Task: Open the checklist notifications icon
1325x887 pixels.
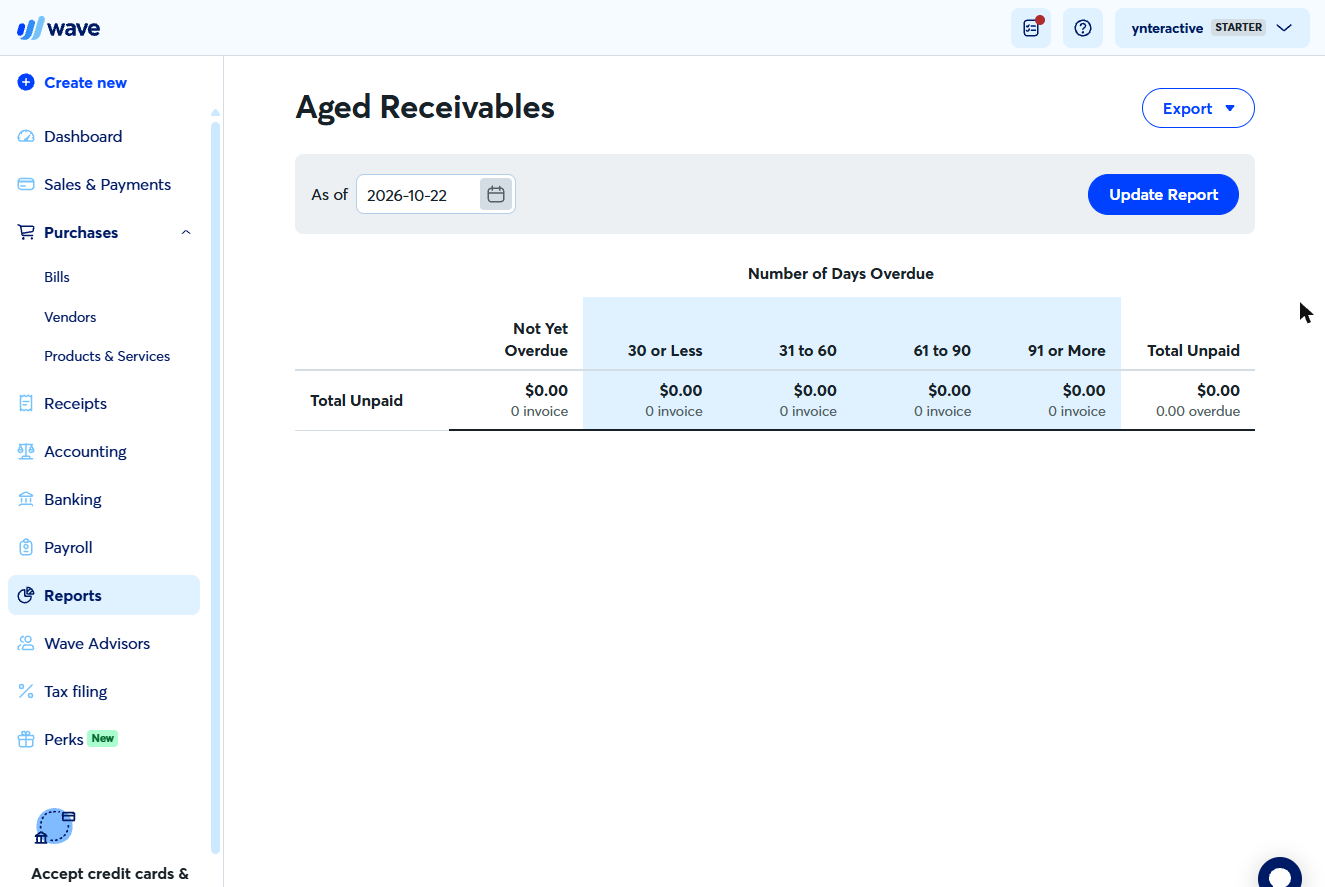Action: [x=1031, y=28]
